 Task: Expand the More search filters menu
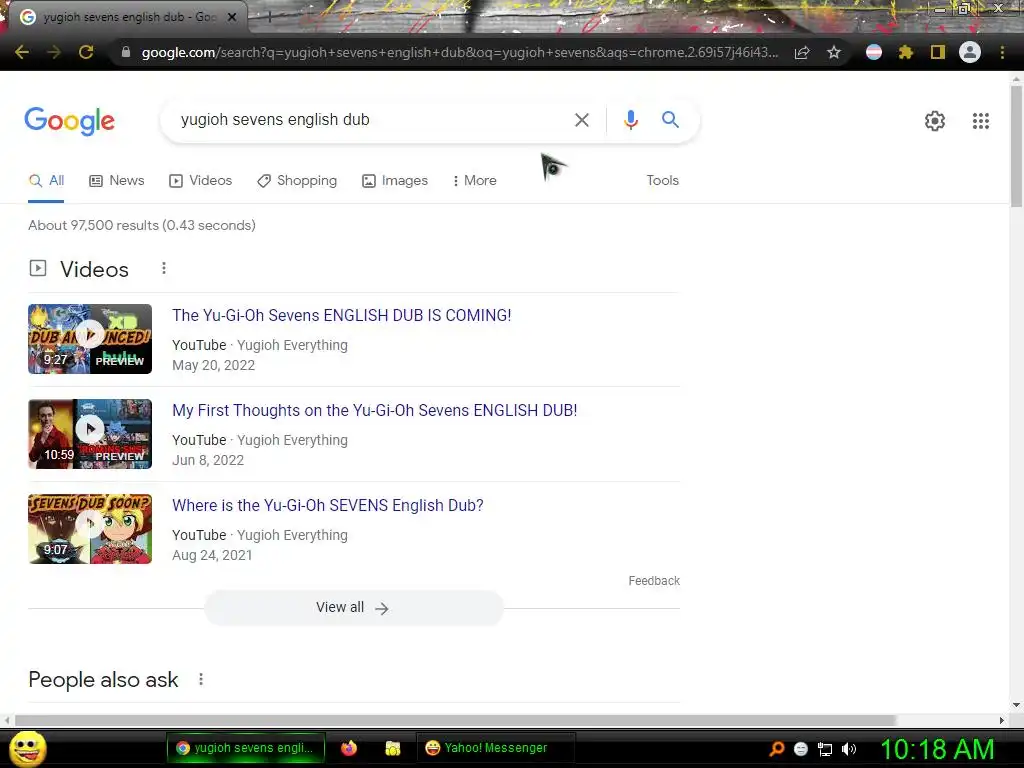pos(474,181)
